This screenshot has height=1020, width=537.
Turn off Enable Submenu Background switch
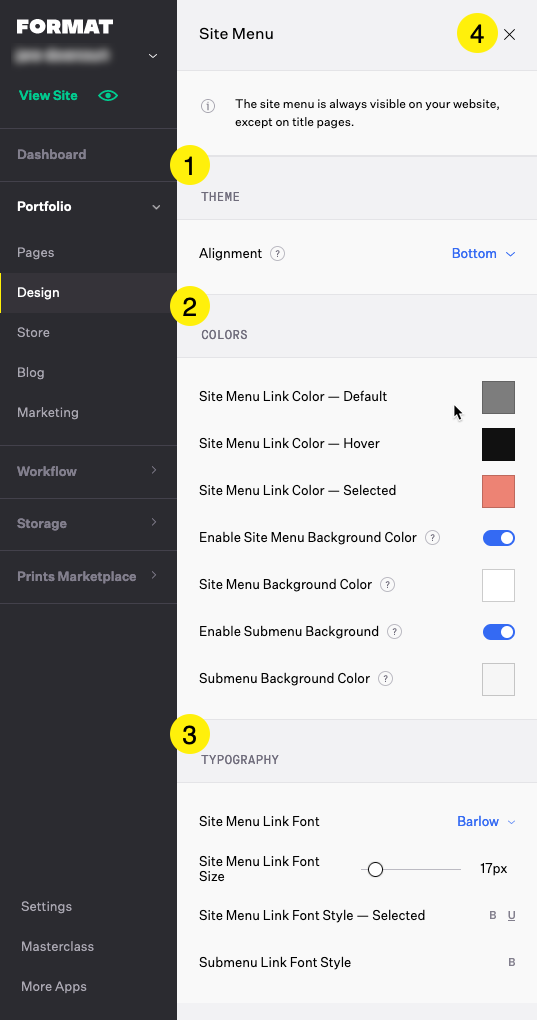coord(499,632)
